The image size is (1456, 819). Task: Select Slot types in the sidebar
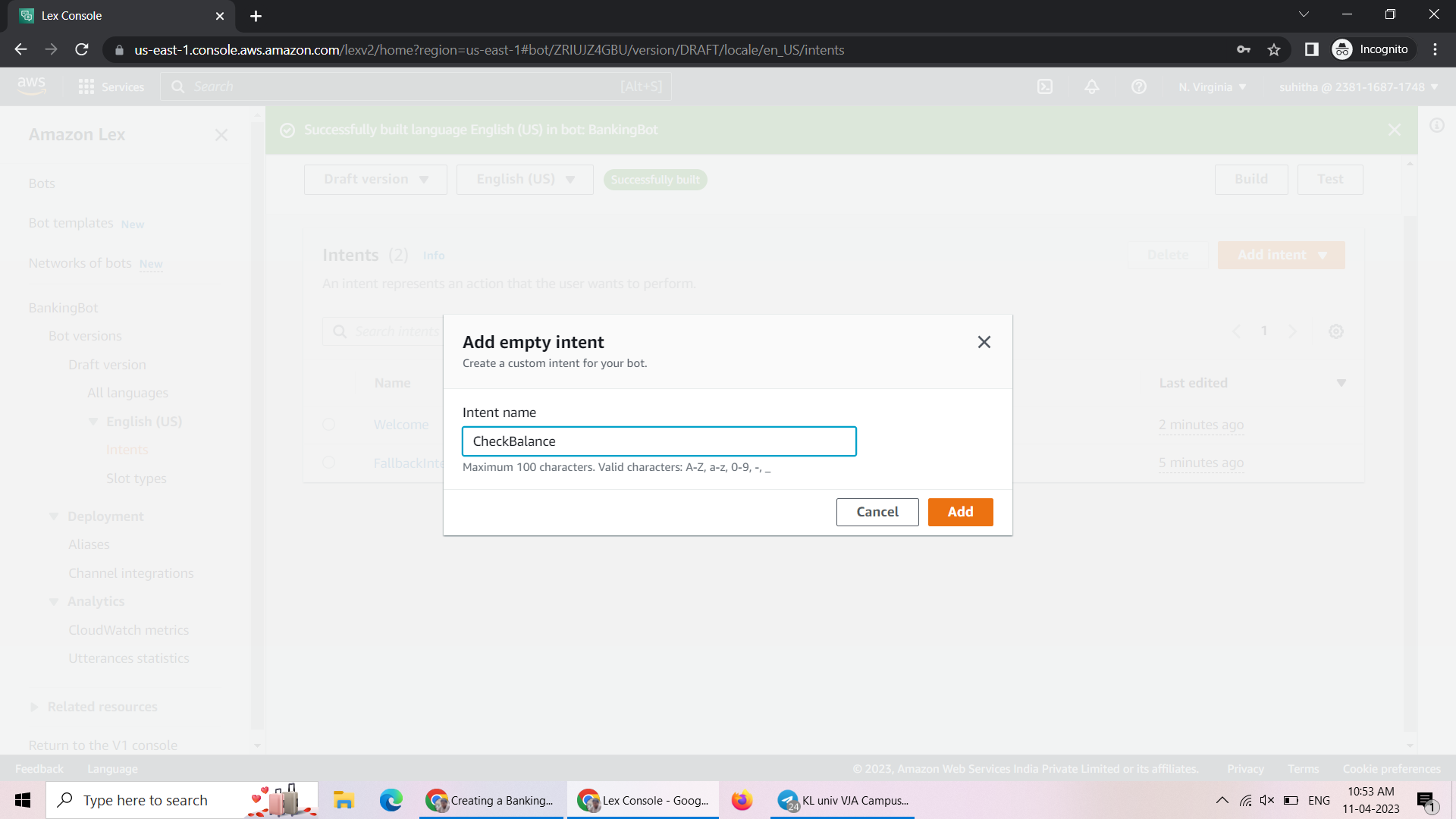tap(136, 479)
